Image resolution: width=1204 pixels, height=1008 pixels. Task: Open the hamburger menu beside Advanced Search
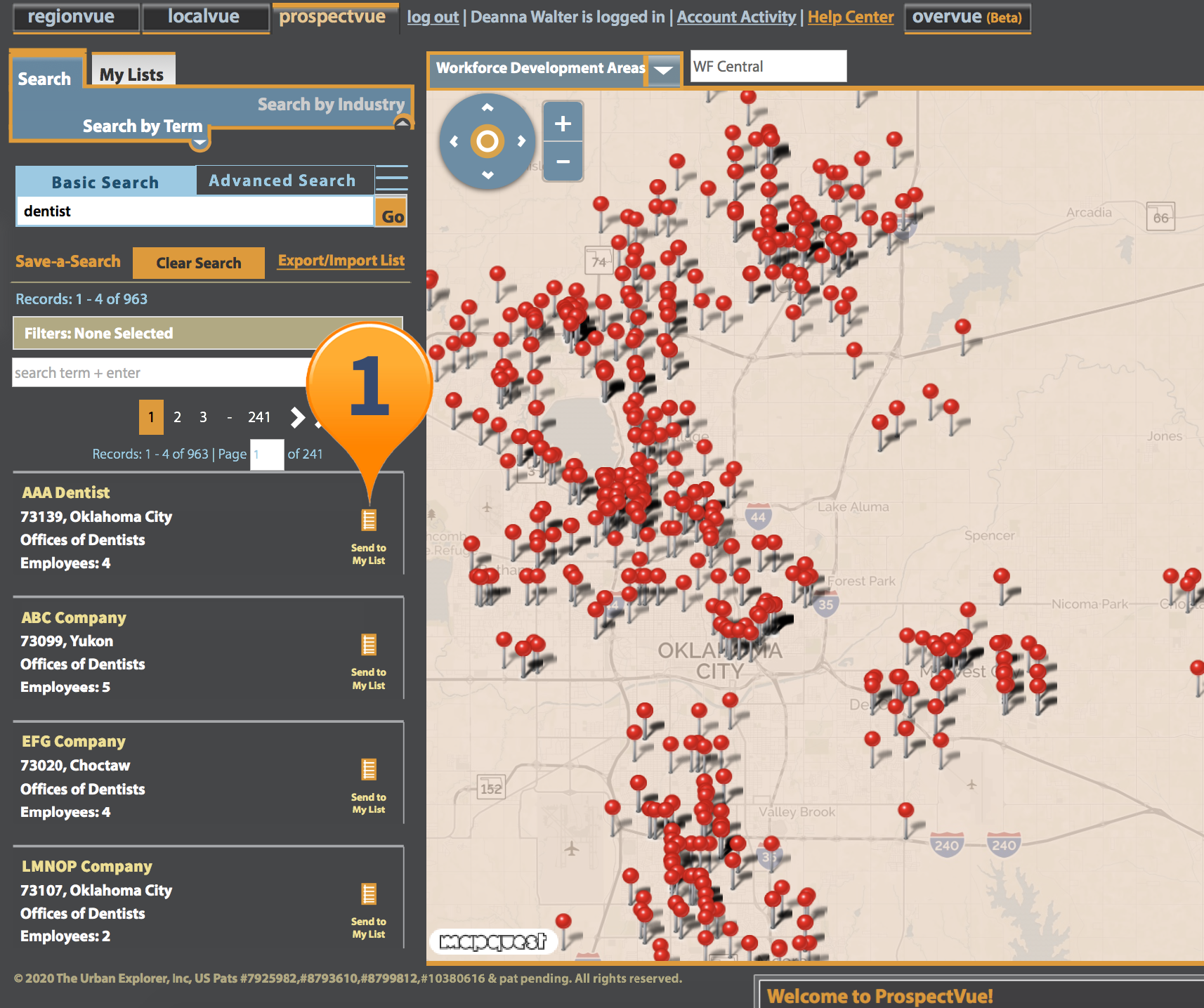tap(391, 178)
